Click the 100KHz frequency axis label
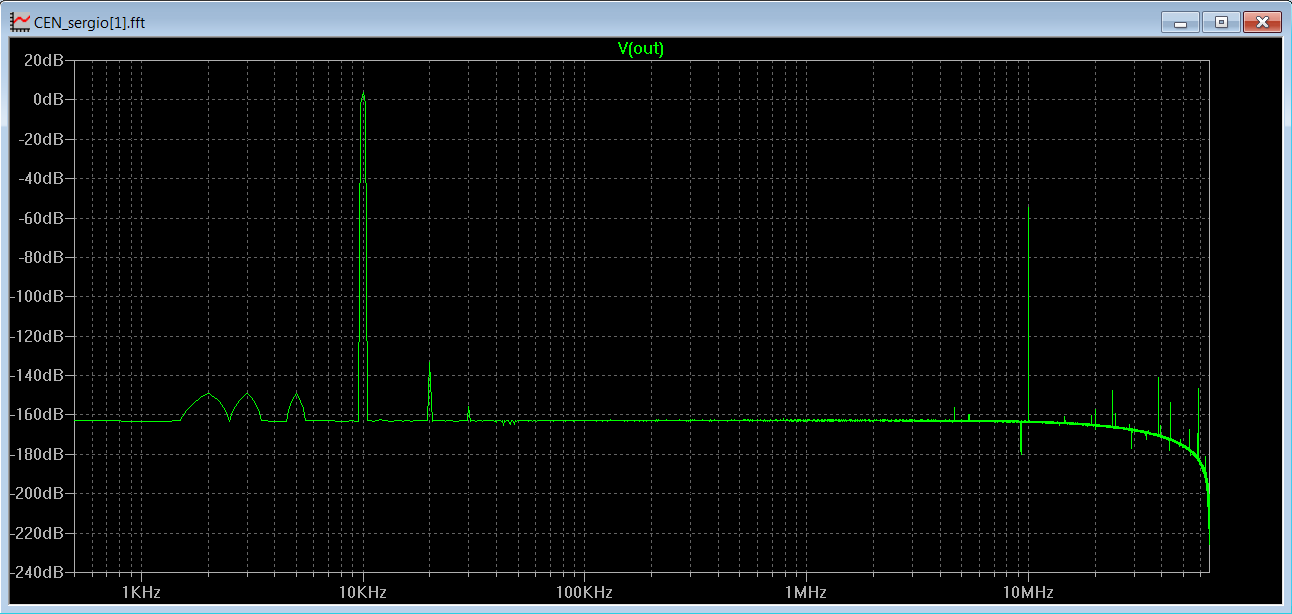 coord(584,592)
